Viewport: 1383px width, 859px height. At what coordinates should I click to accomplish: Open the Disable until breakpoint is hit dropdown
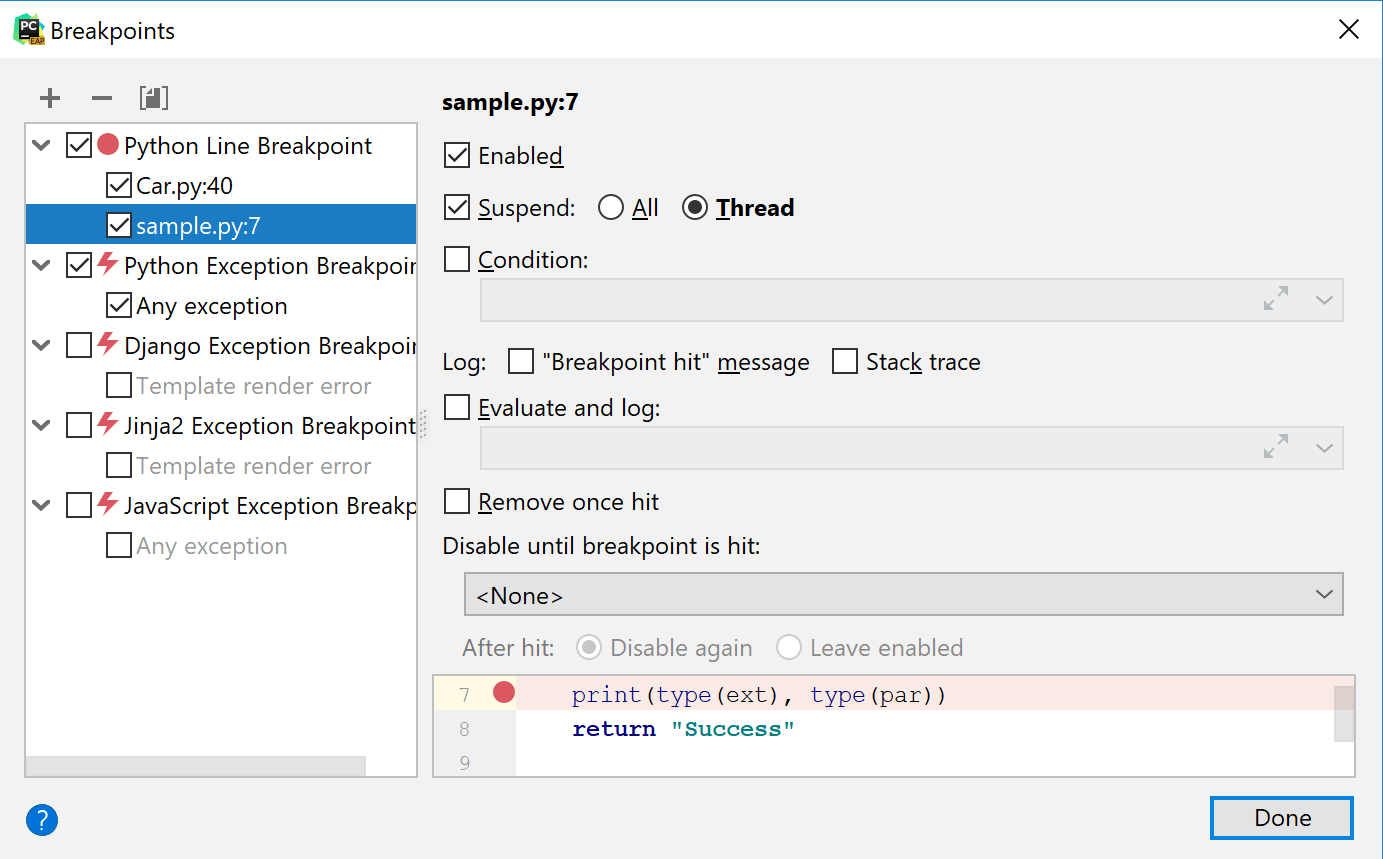point(903,595)
